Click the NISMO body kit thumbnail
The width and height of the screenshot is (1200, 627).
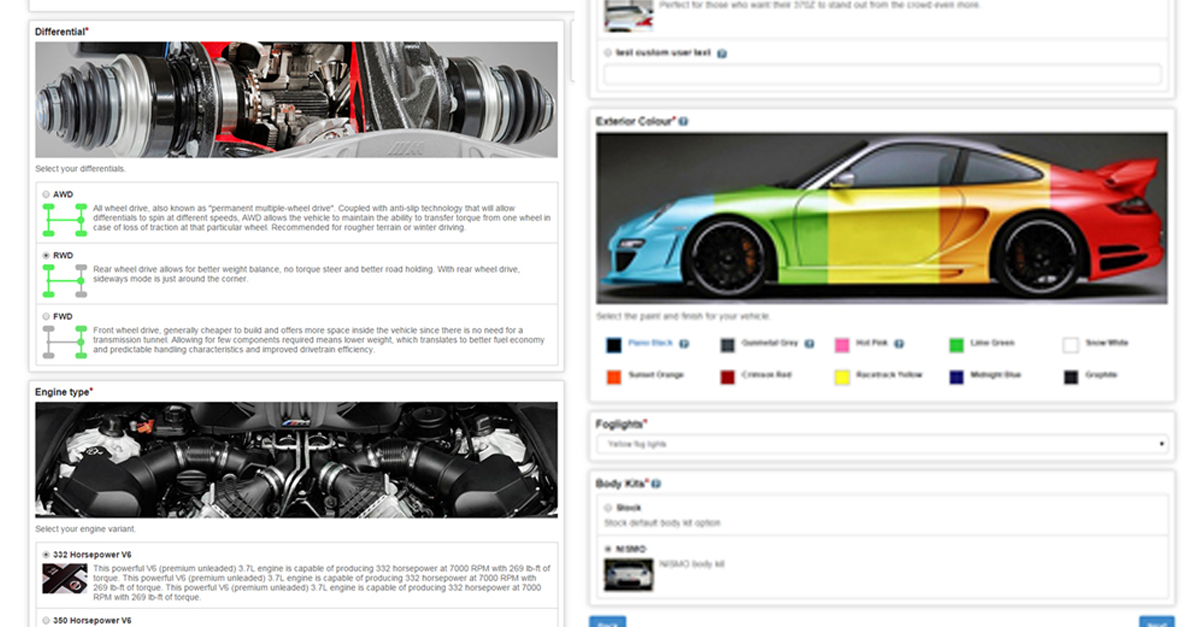point(628,574)
